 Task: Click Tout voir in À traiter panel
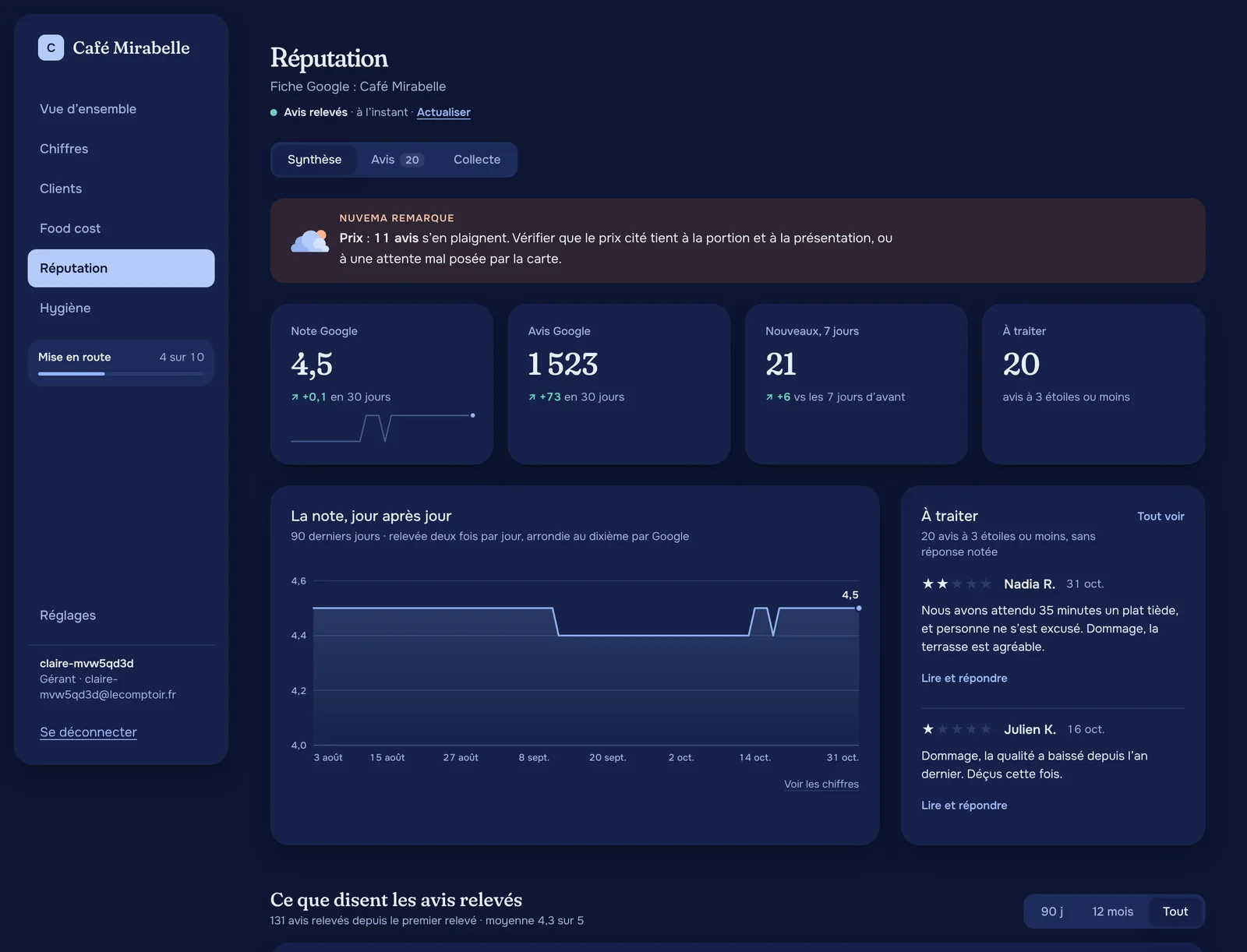coord(1160,517)
